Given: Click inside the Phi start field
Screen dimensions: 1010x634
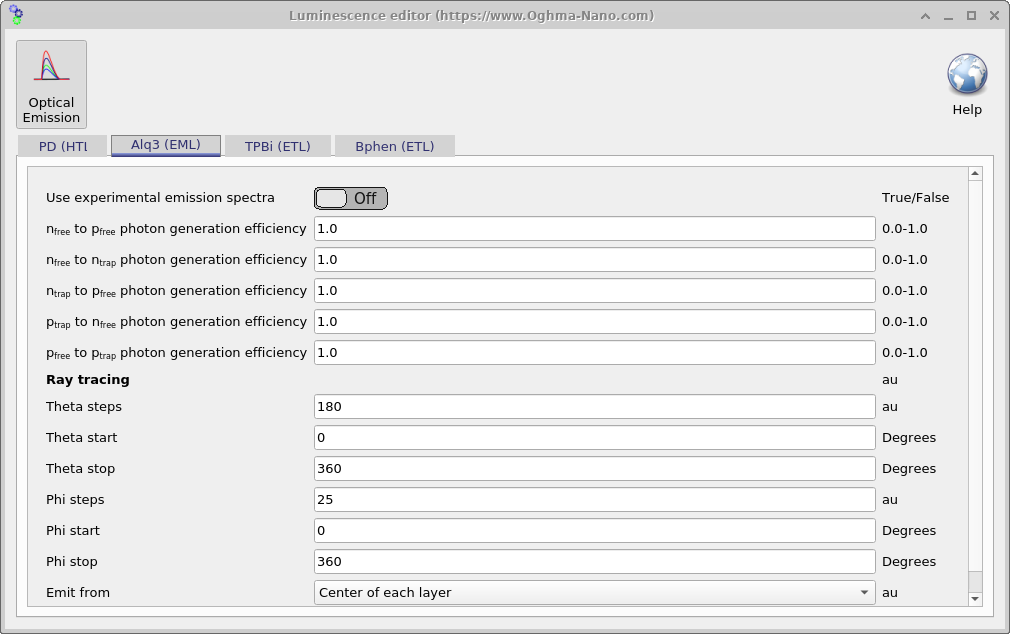Looking at the screenshot, I should [x=594, y=530].
